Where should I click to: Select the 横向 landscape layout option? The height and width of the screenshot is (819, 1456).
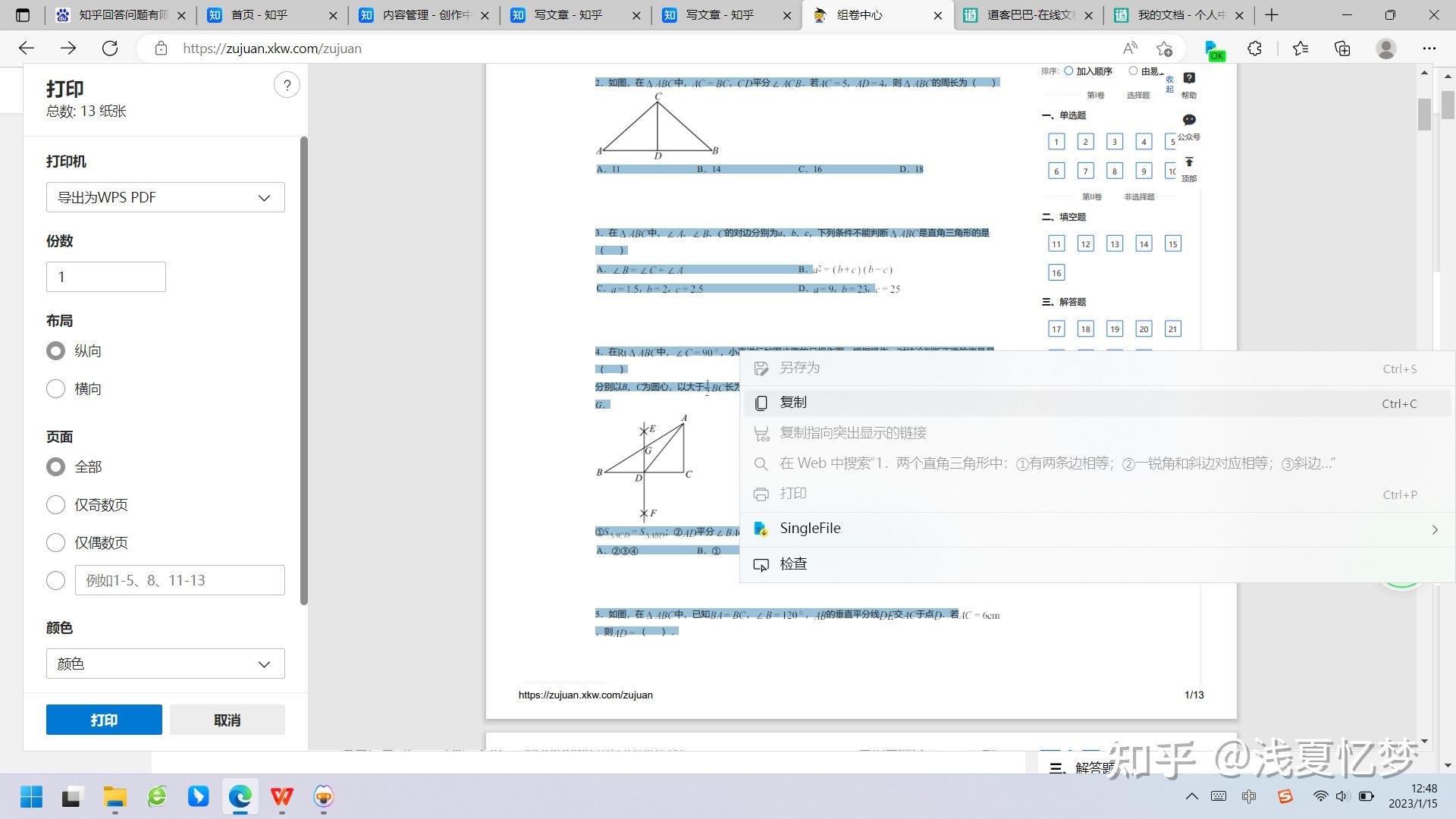tap(56, 389)
